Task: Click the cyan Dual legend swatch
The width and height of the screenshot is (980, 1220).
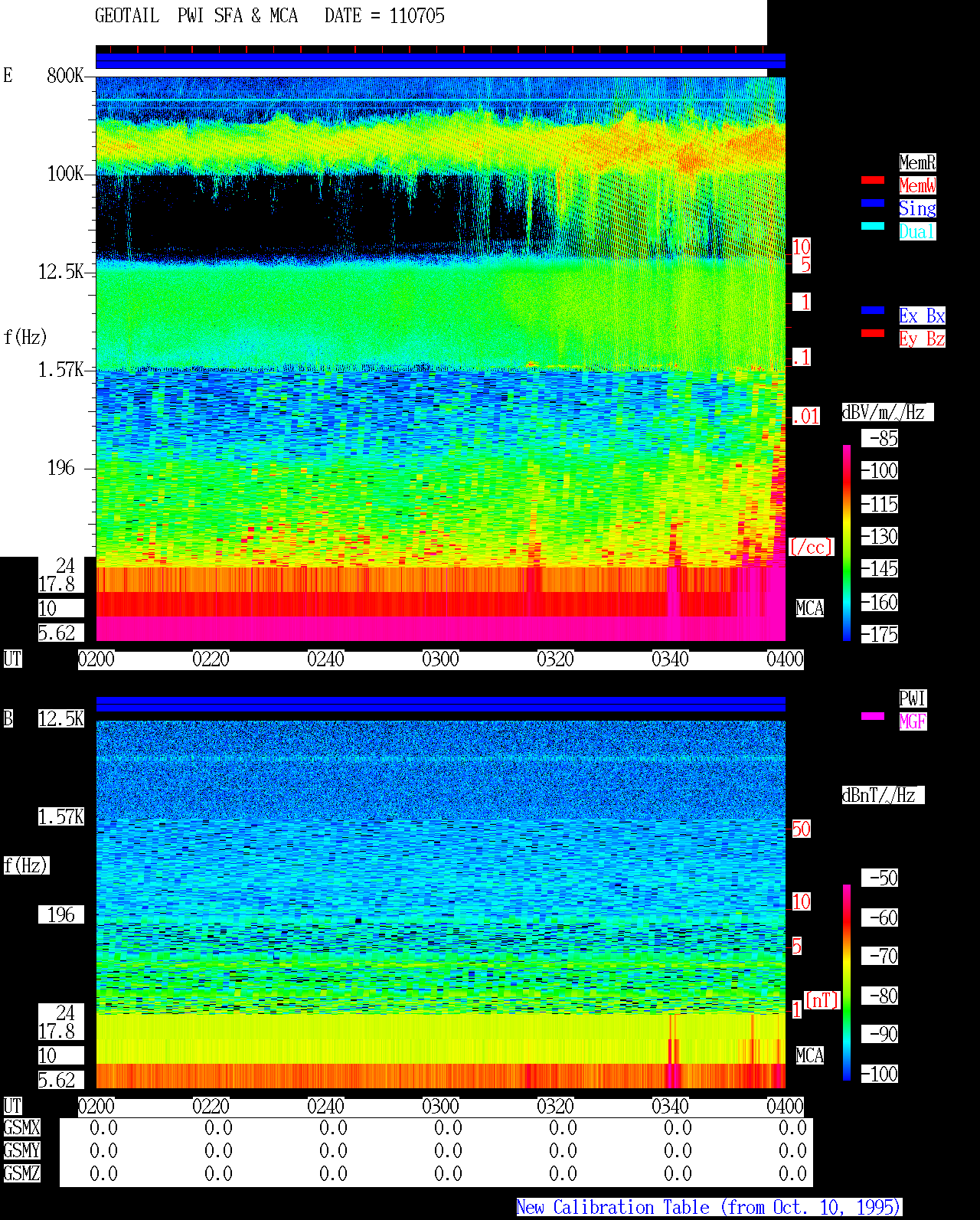Action: tap(873, 226)
